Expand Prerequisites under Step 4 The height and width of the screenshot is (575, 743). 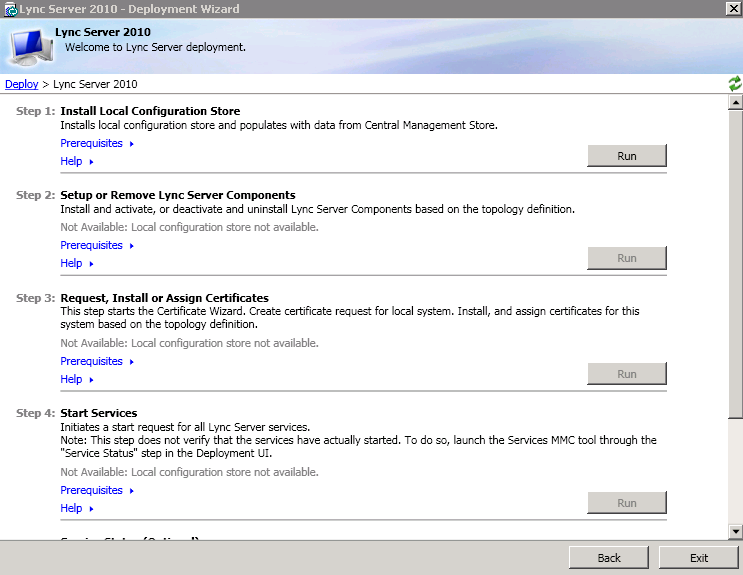point(97,490)
